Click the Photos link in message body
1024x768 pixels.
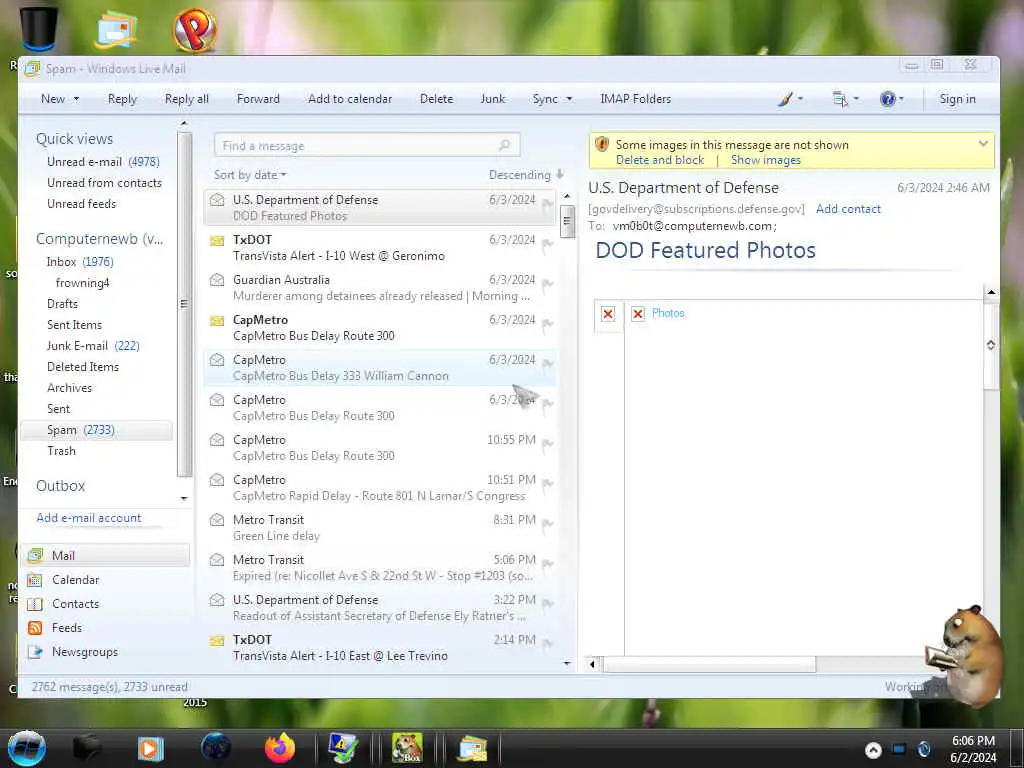click(x=668, y=313)
